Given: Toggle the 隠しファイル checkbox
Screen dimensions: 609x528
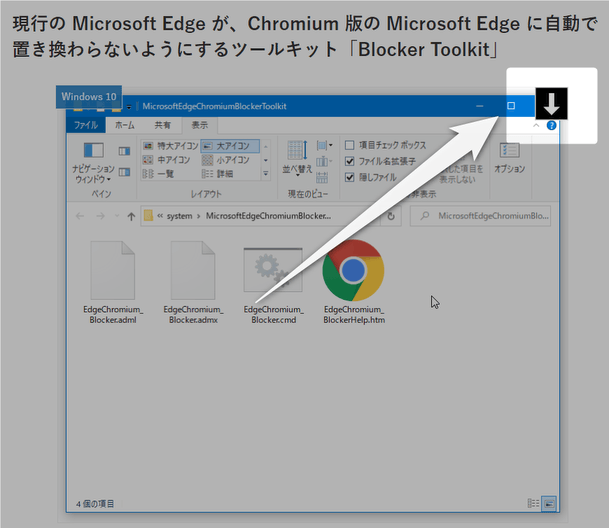Looking at the screenshot, I should (x=350, y=178).
